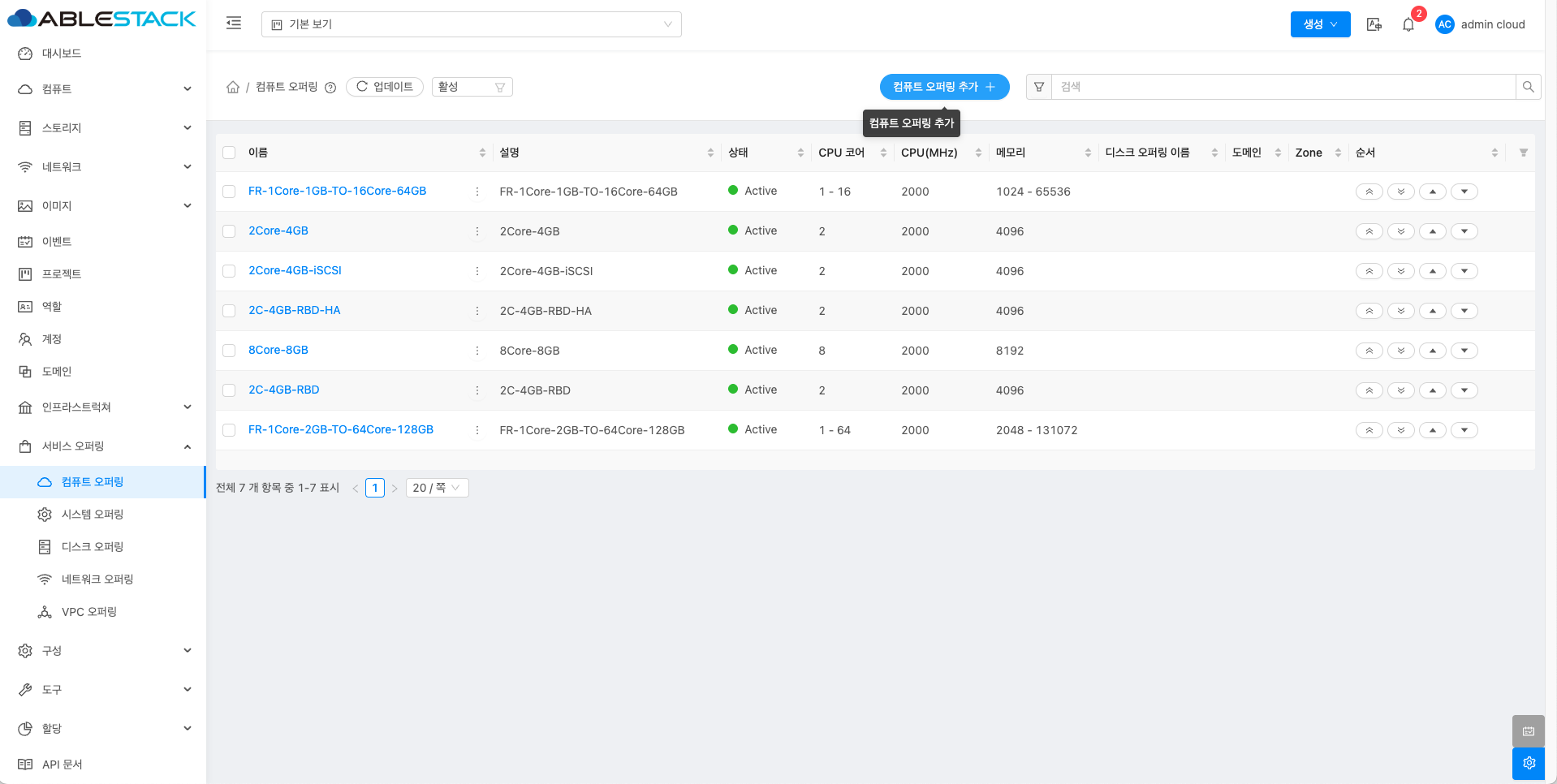
Task: Click the home breadcrumb icon
Action: coord(233,87)
